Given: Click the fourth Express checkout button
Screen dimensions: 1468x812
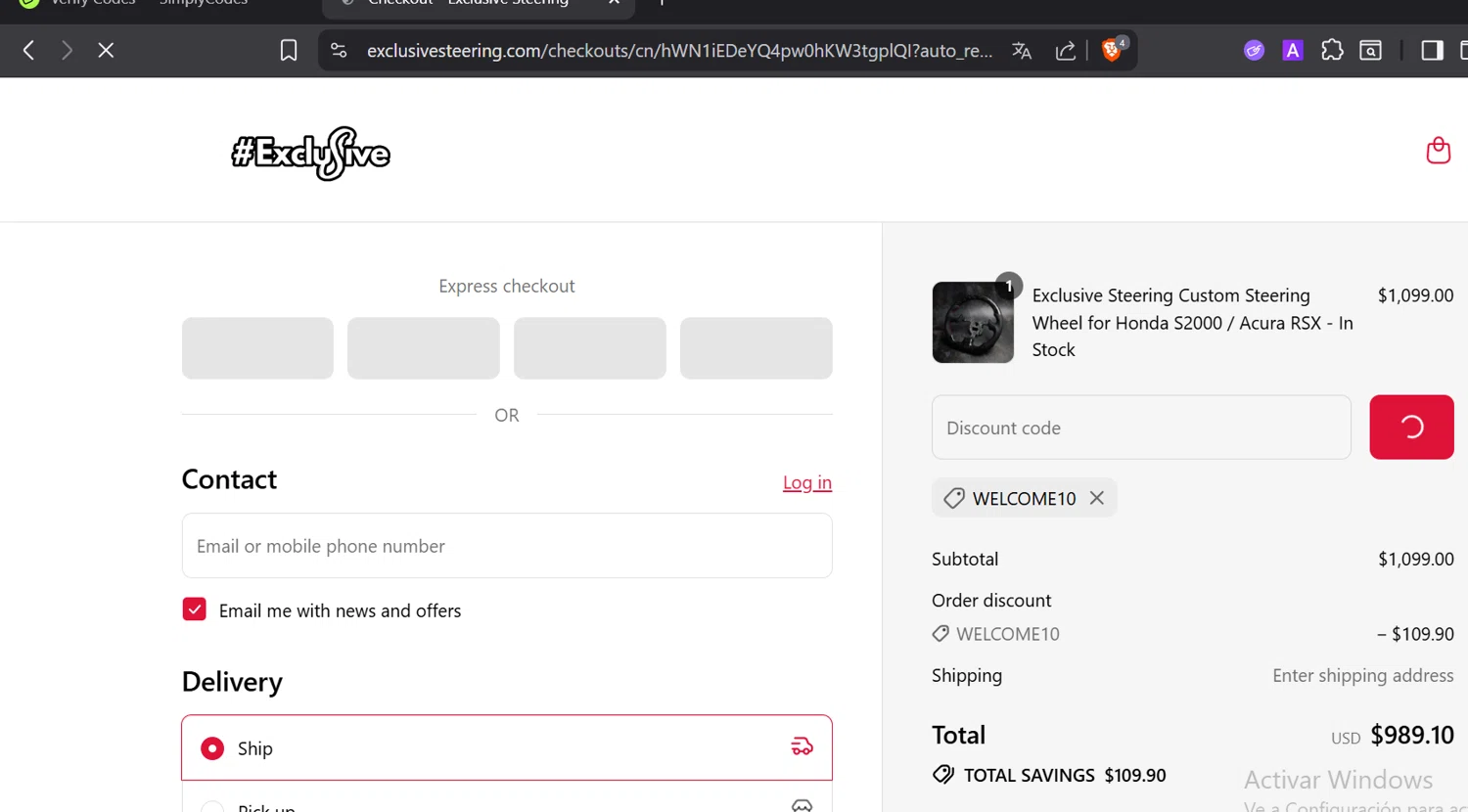Looking at the screenshot, I should click(x=757, y=347).
